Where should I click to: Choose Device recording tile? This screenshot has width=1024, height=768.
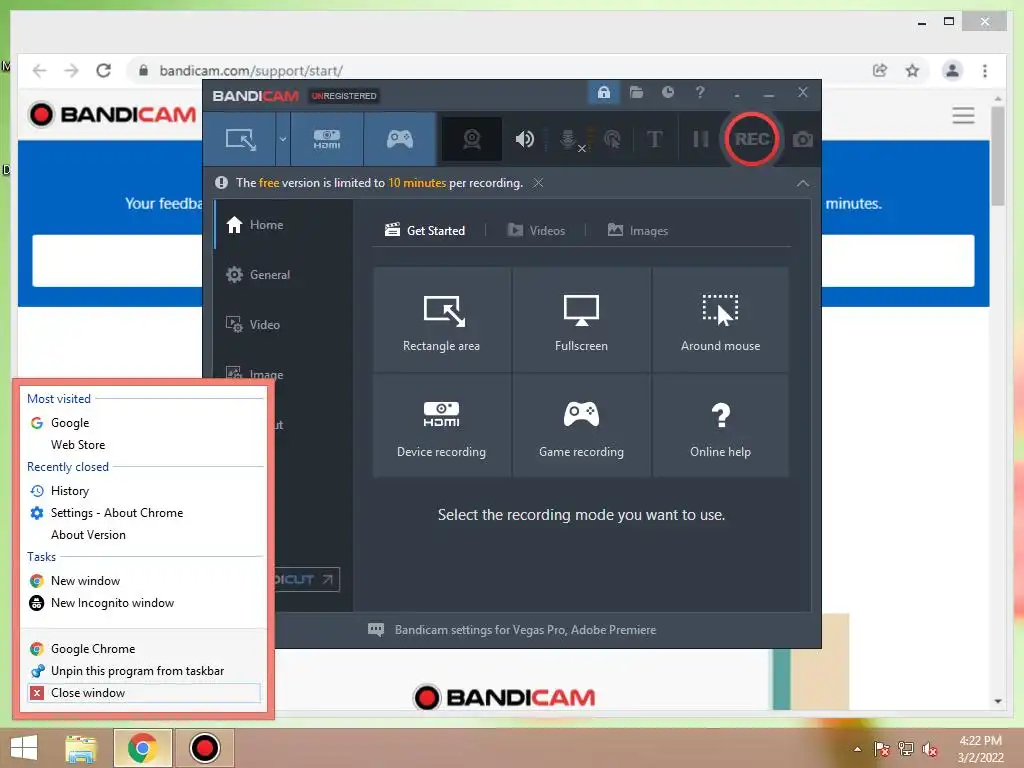[441, 425]
